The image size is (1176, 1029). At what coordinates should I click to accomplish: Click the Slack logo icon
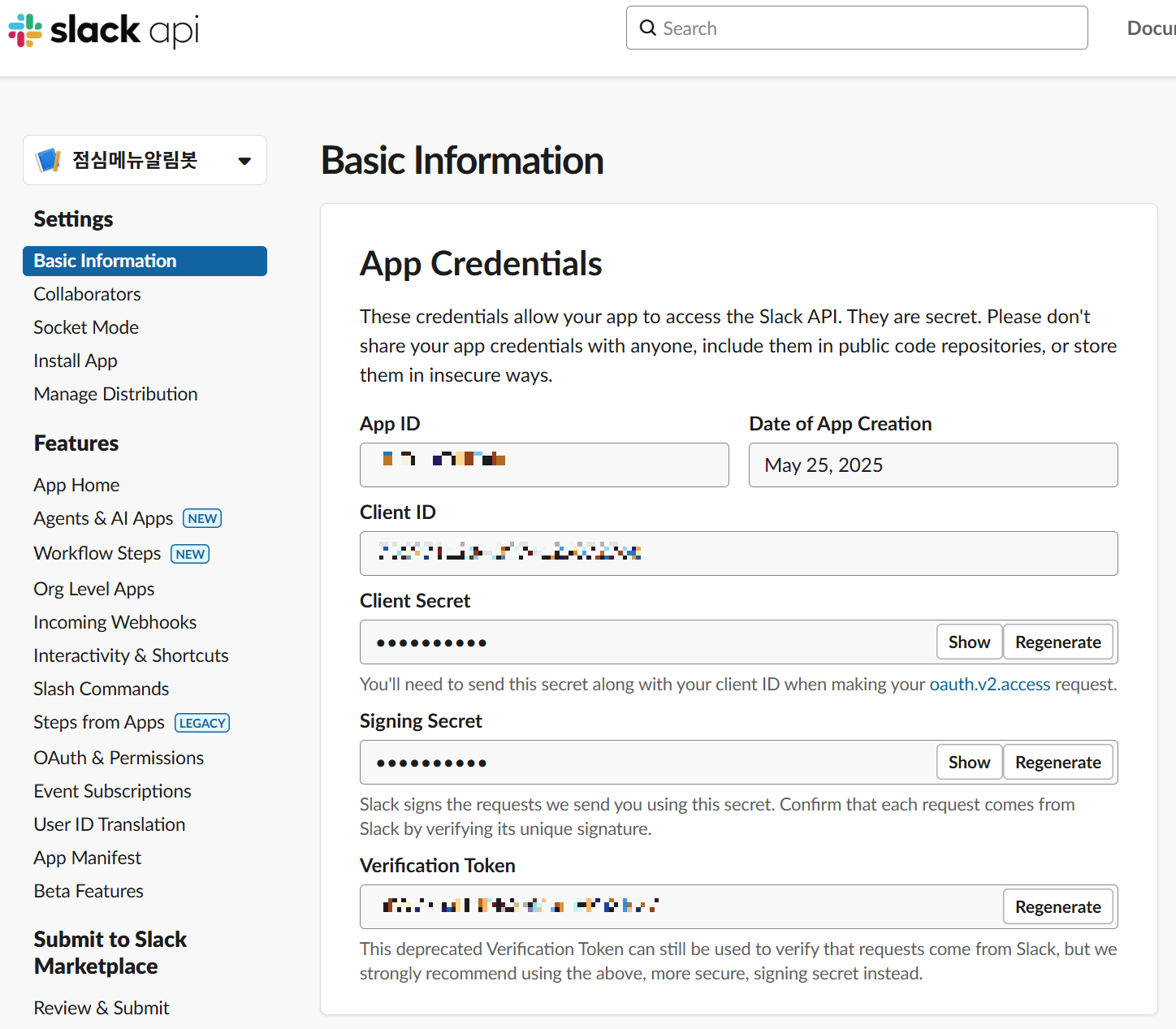click(25, 30)
